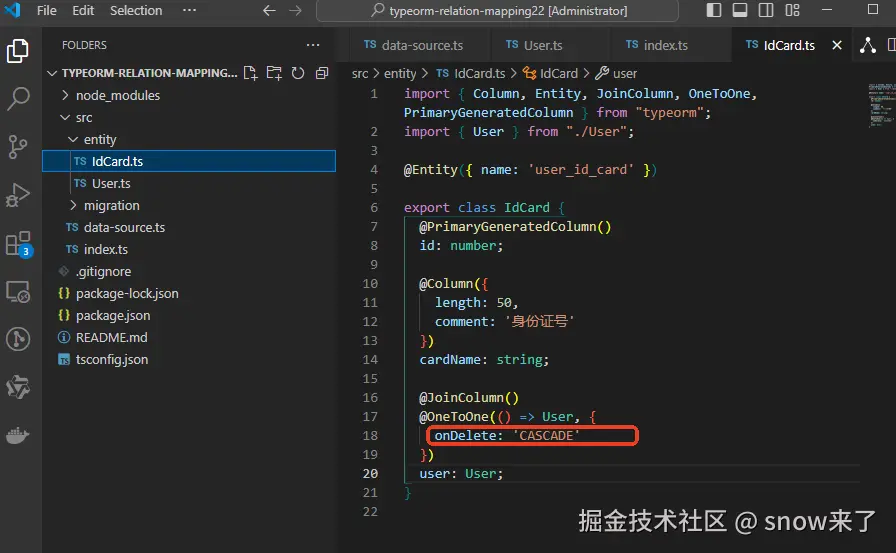The image size is (896, 553).
Task: Open the Extensions view with badge 3
Action: [x=18, y=244]
